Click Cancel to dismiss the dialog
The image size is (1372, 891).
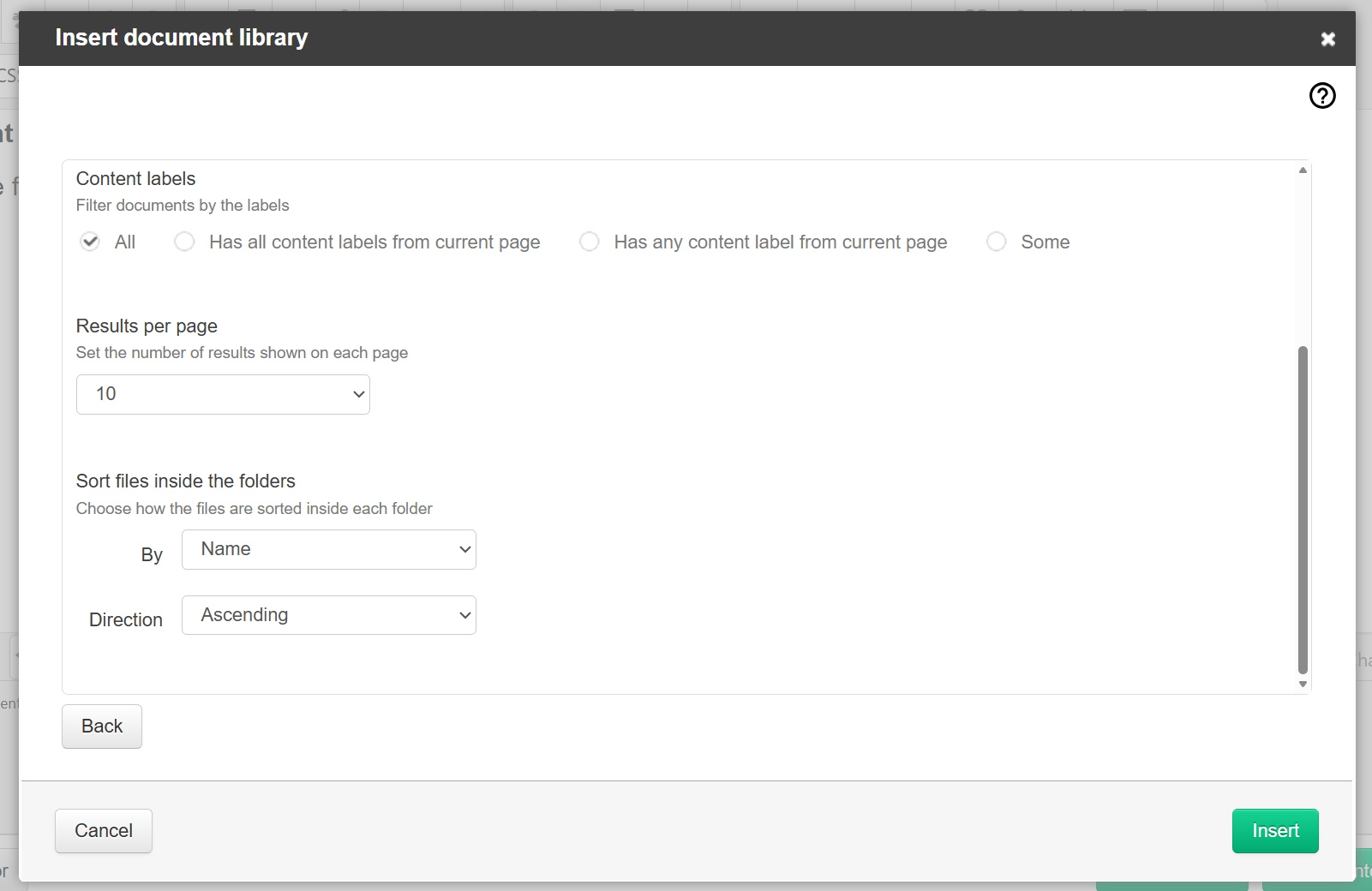point(103,830)
